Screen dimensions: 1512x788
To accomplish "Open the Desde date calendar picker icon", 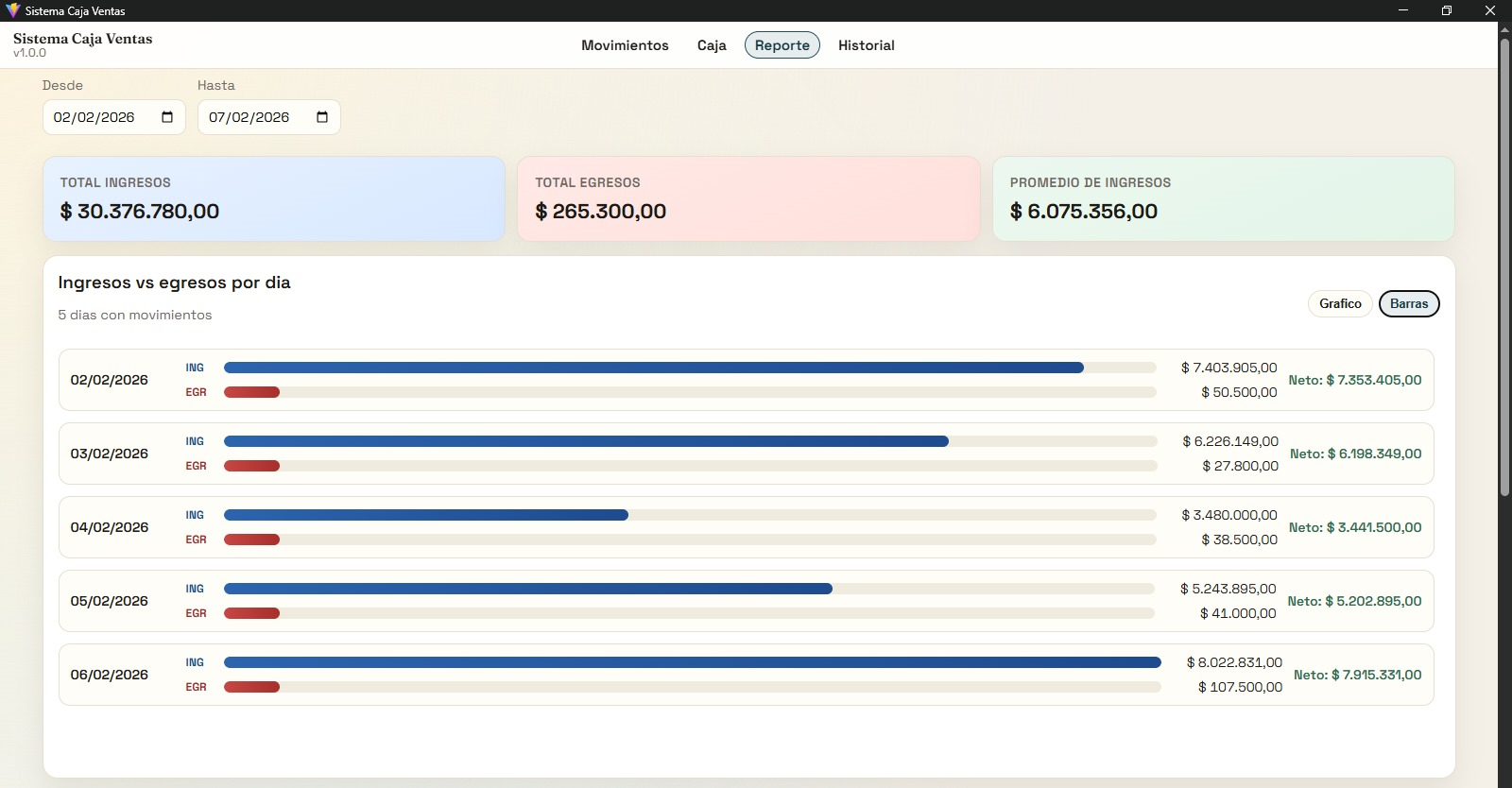I will pos(167,117).
